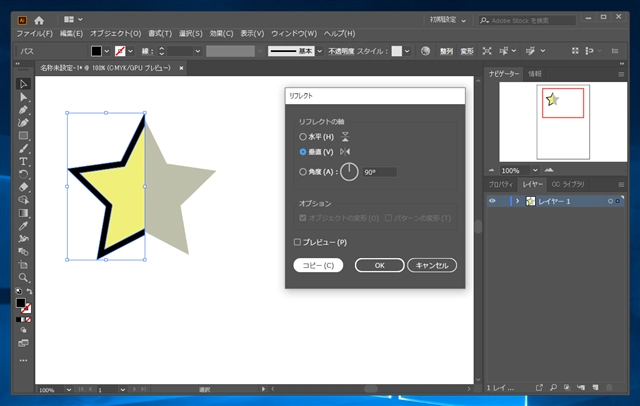
Task: Open the 効果(C) menu
Action: click(x=221, y=33)
